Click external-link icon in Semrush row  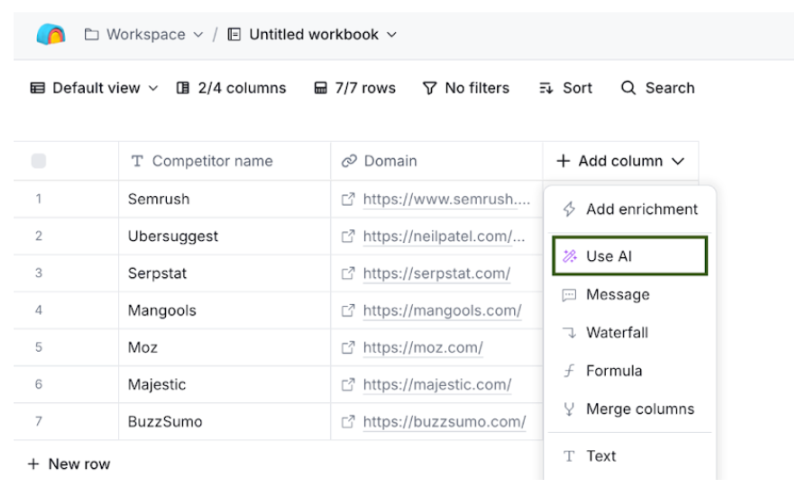pos(348,199)
